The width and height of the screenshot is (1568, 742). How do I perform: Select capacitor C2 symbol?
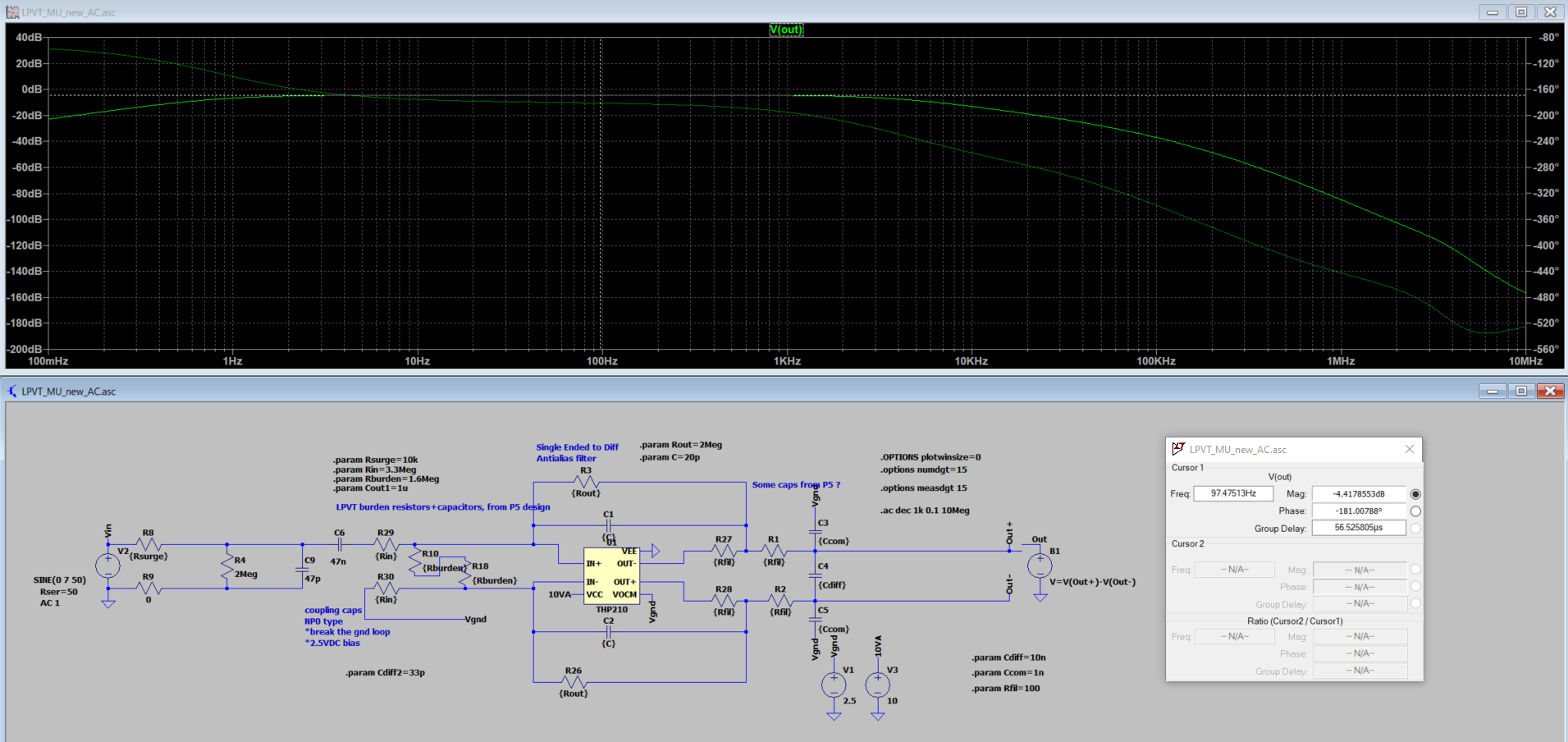coord(608,632)
